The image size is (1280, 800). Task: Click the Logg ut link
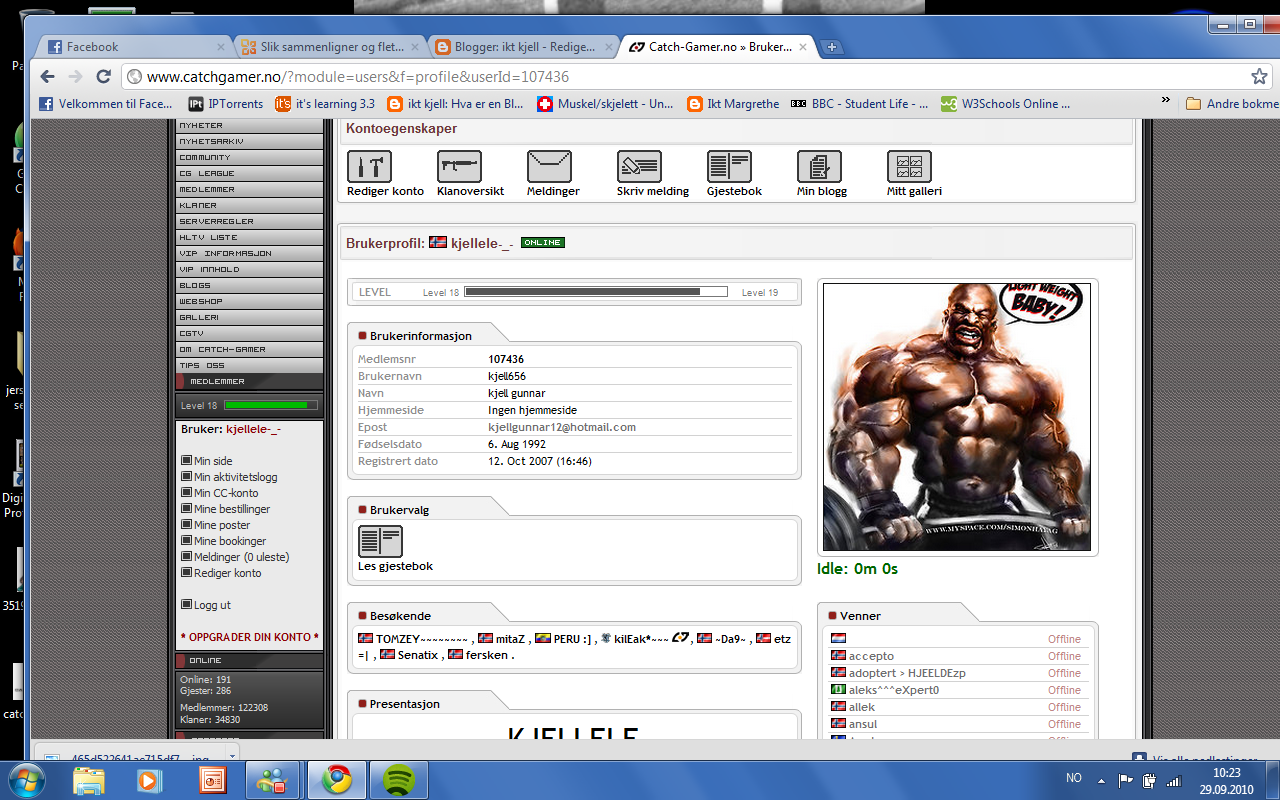212,605
